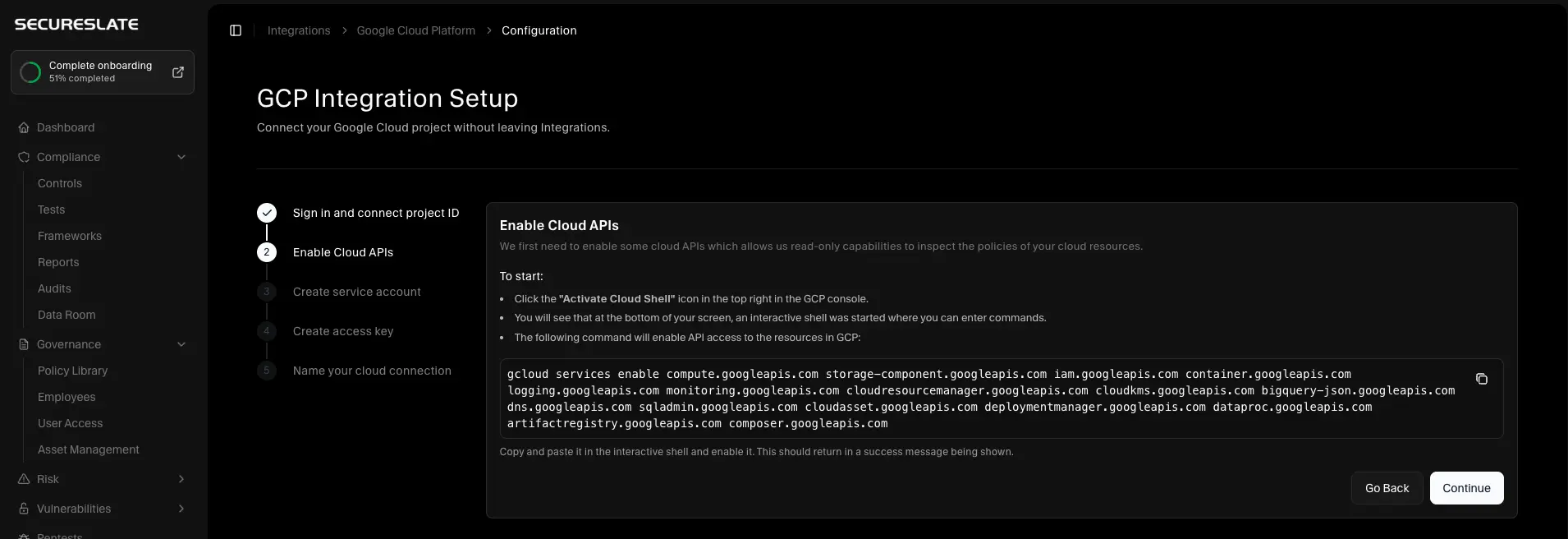This screenshot has height=539, width=1568.
Task: Click the 'Enable Cloud APIs' panel heading
Action: (559, 225)
